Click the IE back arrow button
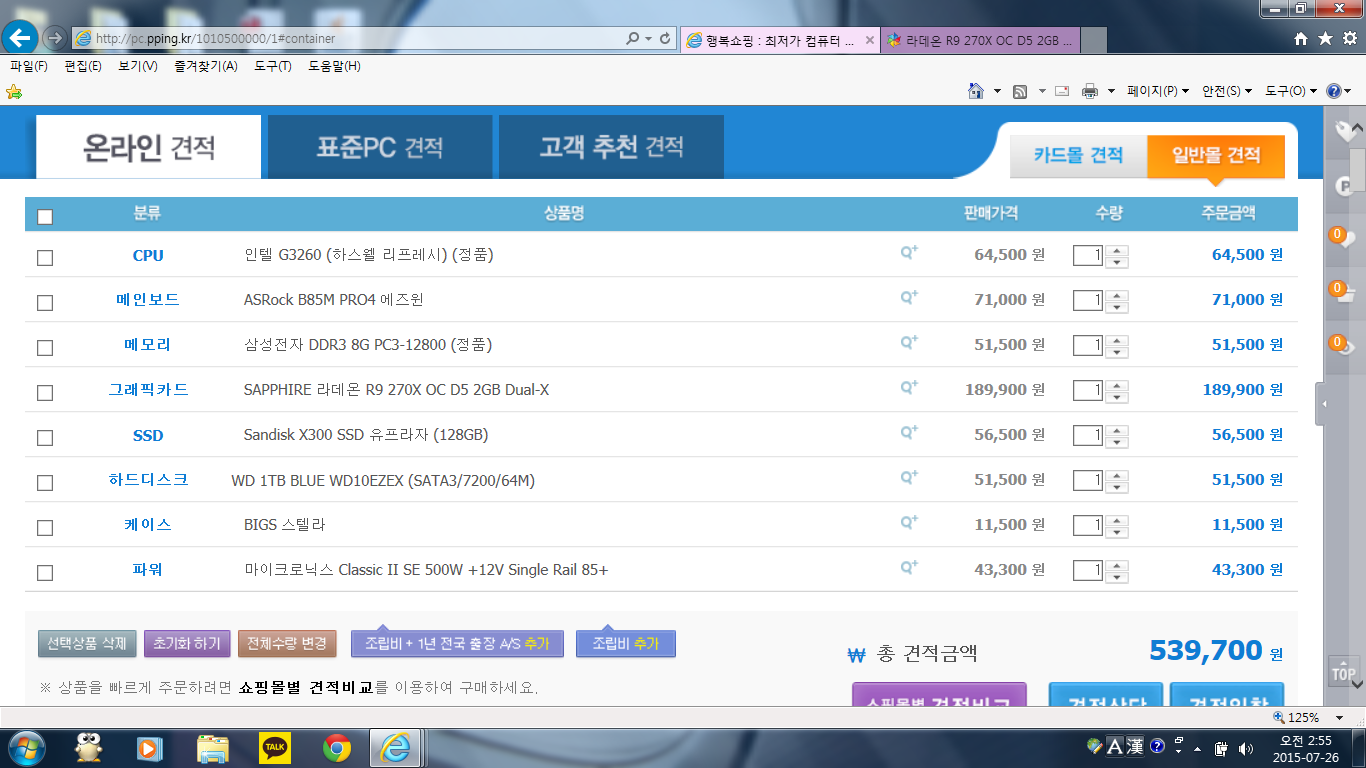Viewport: 1366px width, 768px height. pos(21,38)
